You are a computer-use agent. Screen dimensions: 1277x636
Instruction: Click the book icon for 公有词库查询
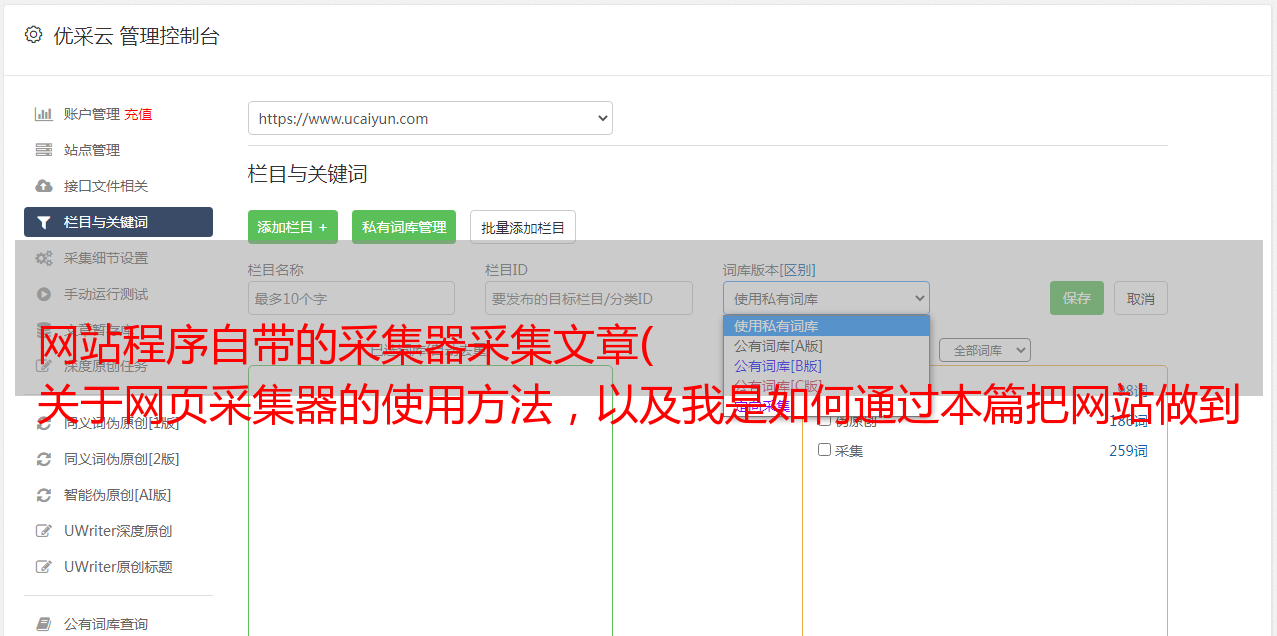(43, 624)
